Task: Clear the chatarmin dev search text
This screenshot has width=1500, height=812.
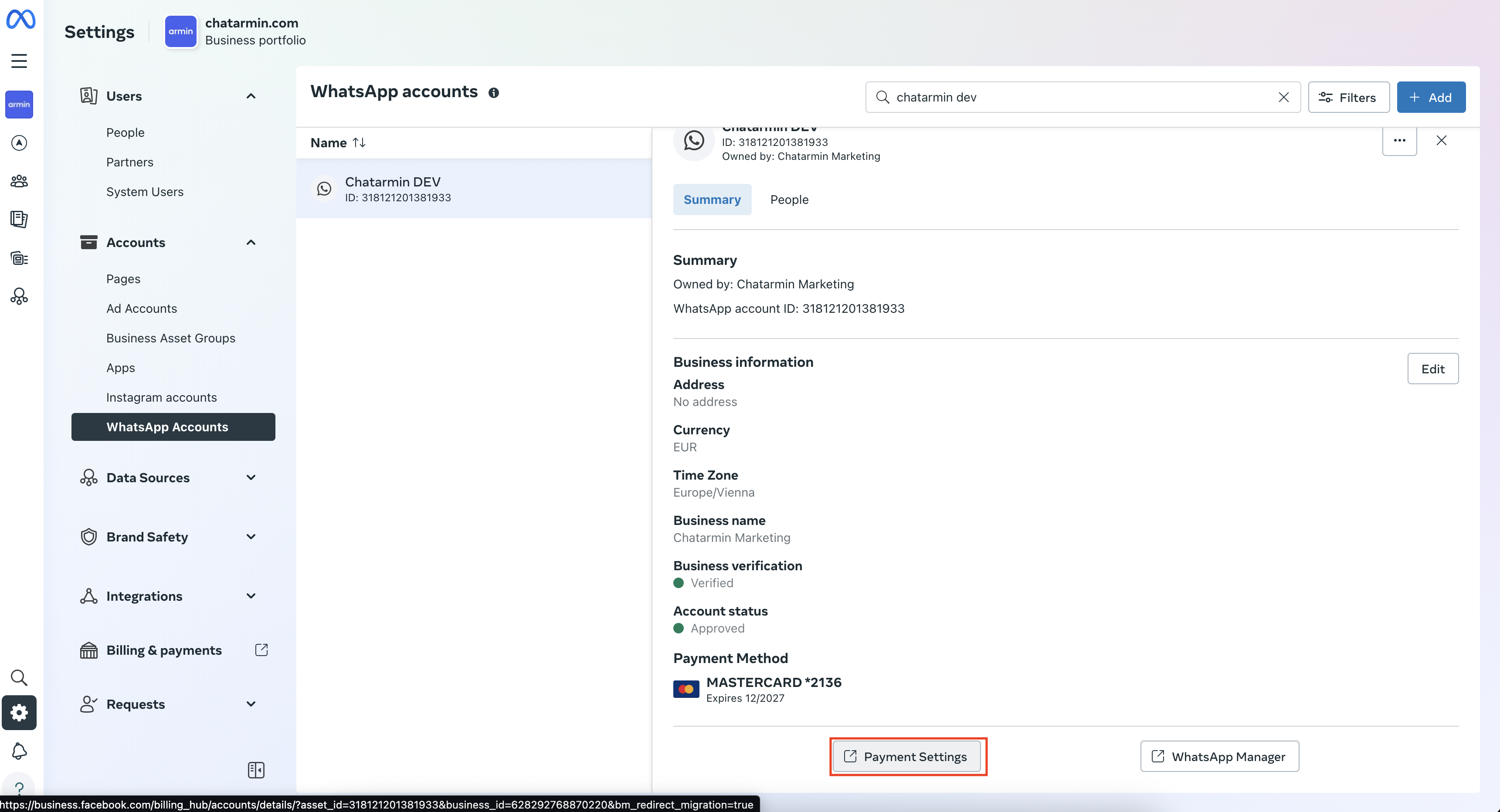Action: click(x=1283, y=97)
